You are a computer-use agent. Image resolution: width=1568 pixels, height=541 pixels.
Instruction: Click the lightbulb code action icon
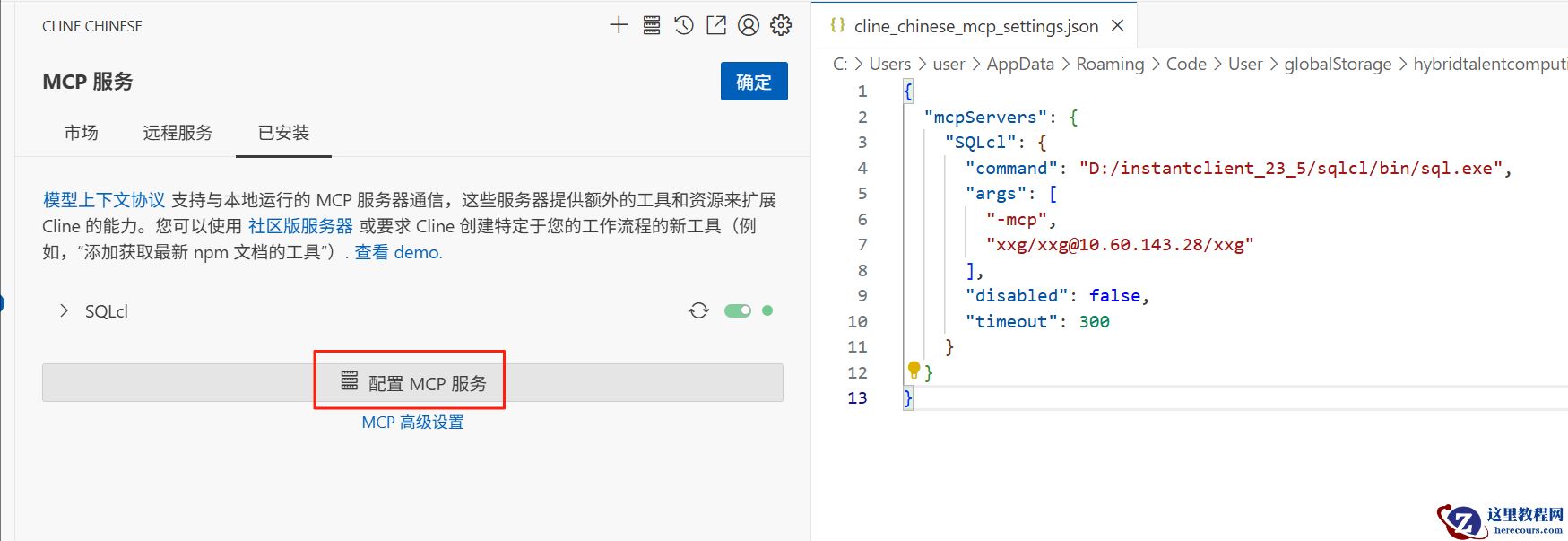tap(914, 369)
